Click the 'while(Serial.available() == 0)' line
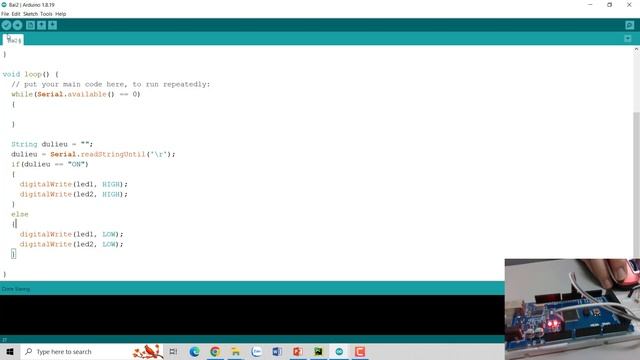Screen dimensions: 640x360 [x=76, y=94]
